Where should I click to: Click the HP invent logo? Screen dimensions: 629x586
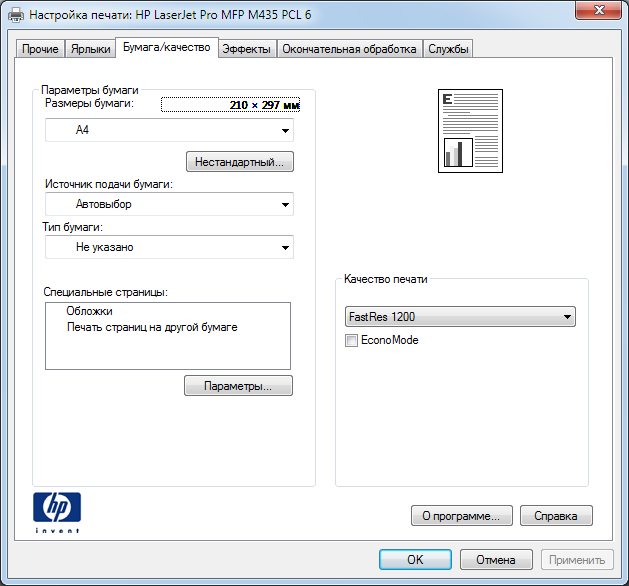57,512
